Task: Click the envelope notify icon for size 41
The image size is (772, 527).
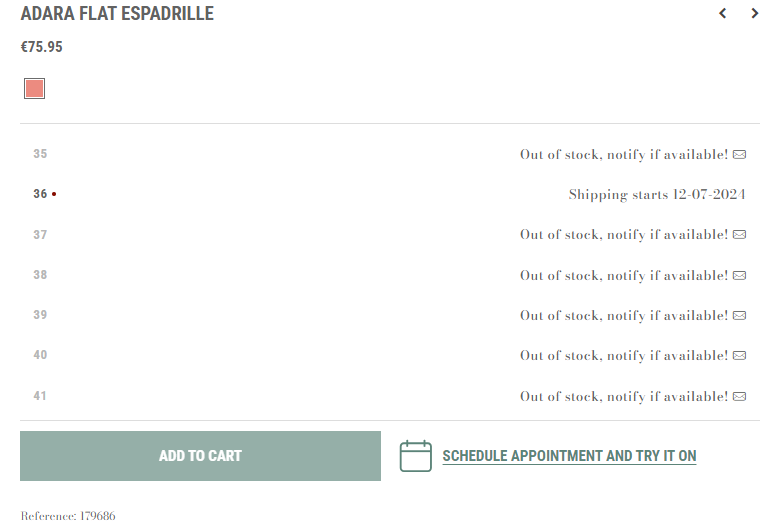Action: tap(739, 396)
